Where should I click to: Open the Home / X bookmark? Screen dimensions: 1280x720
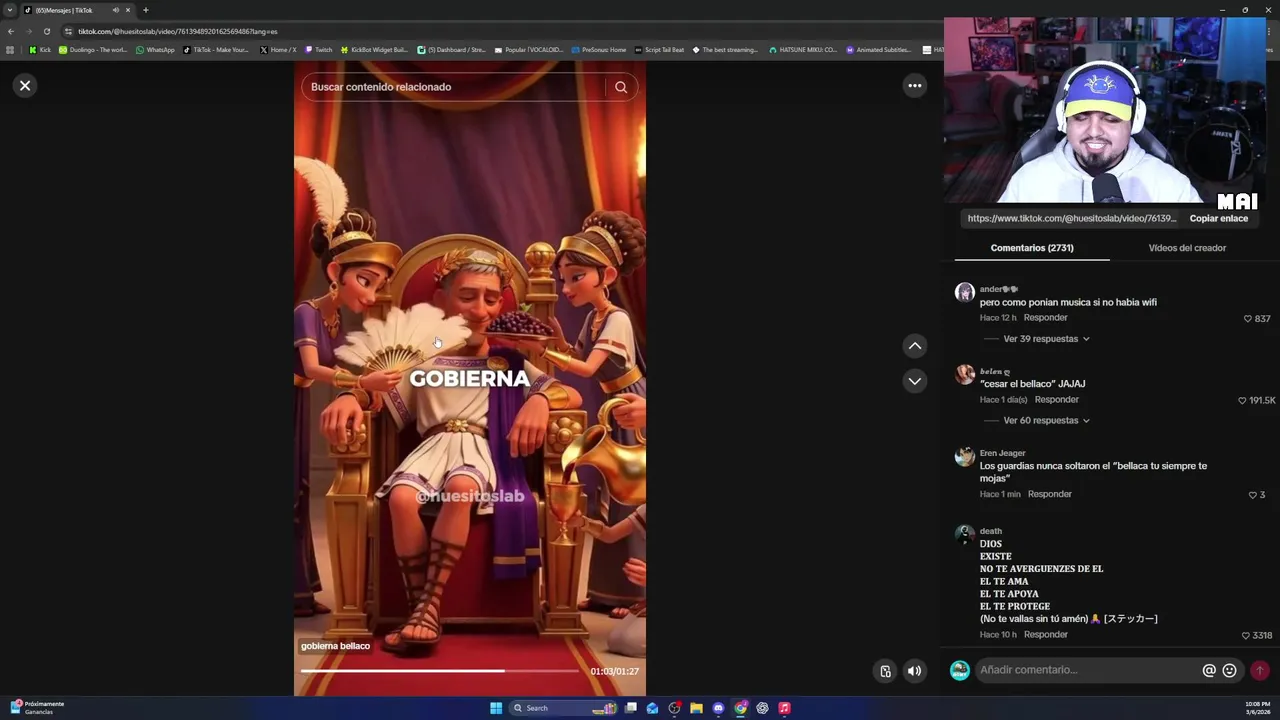coord(278,50)
